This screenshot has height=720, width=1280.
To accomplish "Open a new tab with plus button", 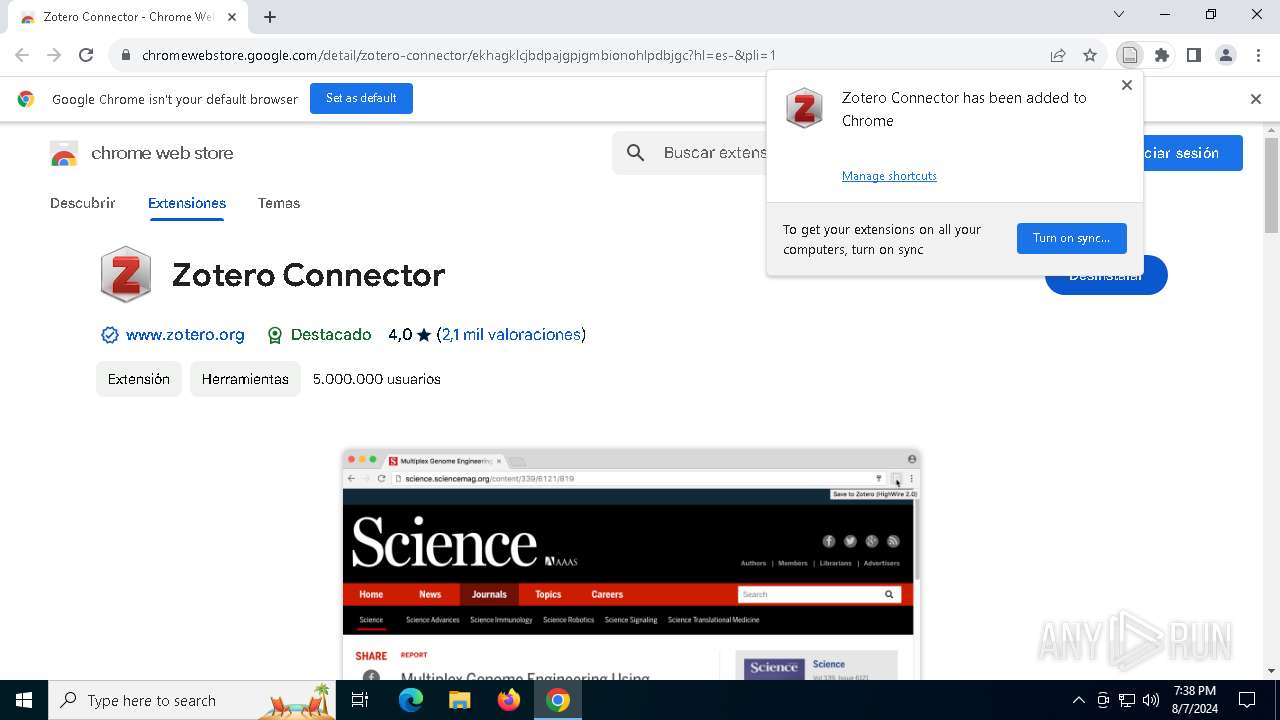I will (270, 16).
